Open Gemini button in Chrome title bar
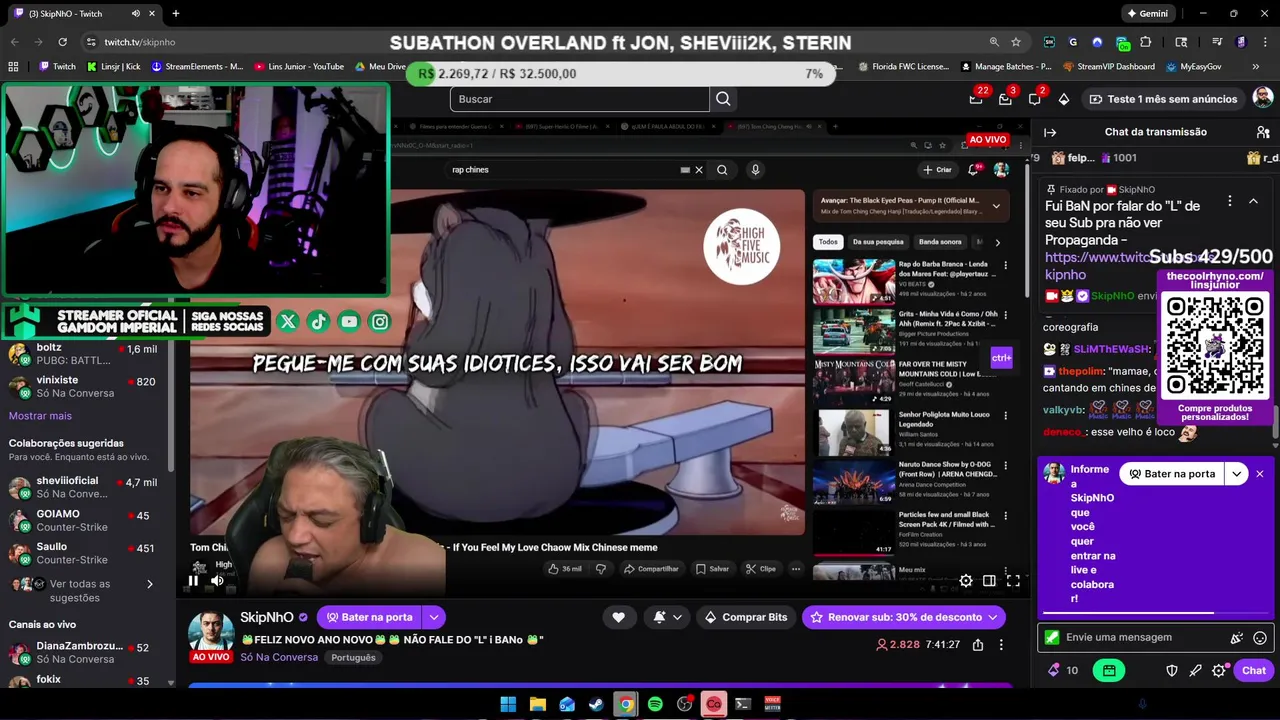The image size is (1280, 720). [1148, 13]
